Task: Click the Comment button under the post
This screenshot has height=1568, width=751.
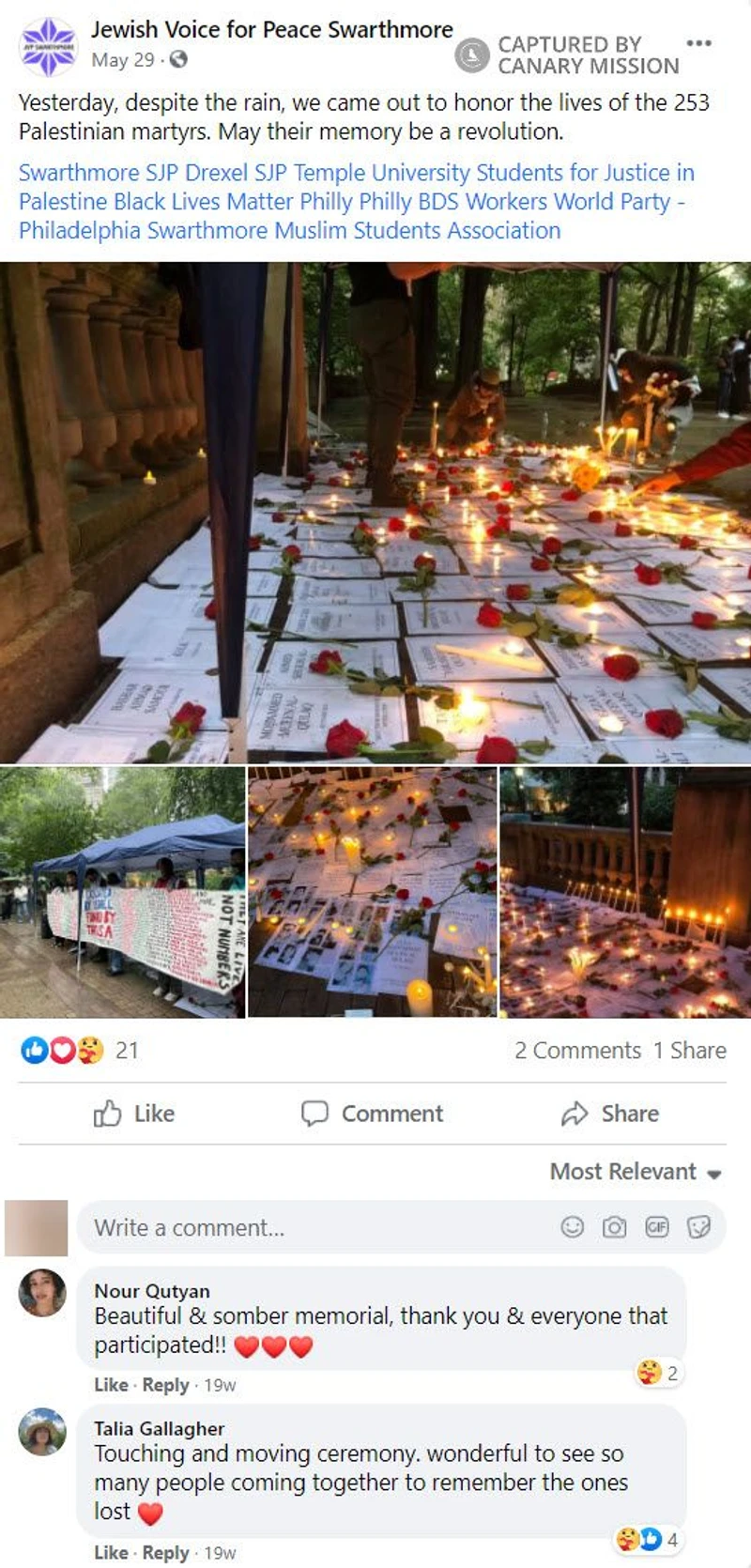Action: pyautogui.click(x=372, y=1114)
